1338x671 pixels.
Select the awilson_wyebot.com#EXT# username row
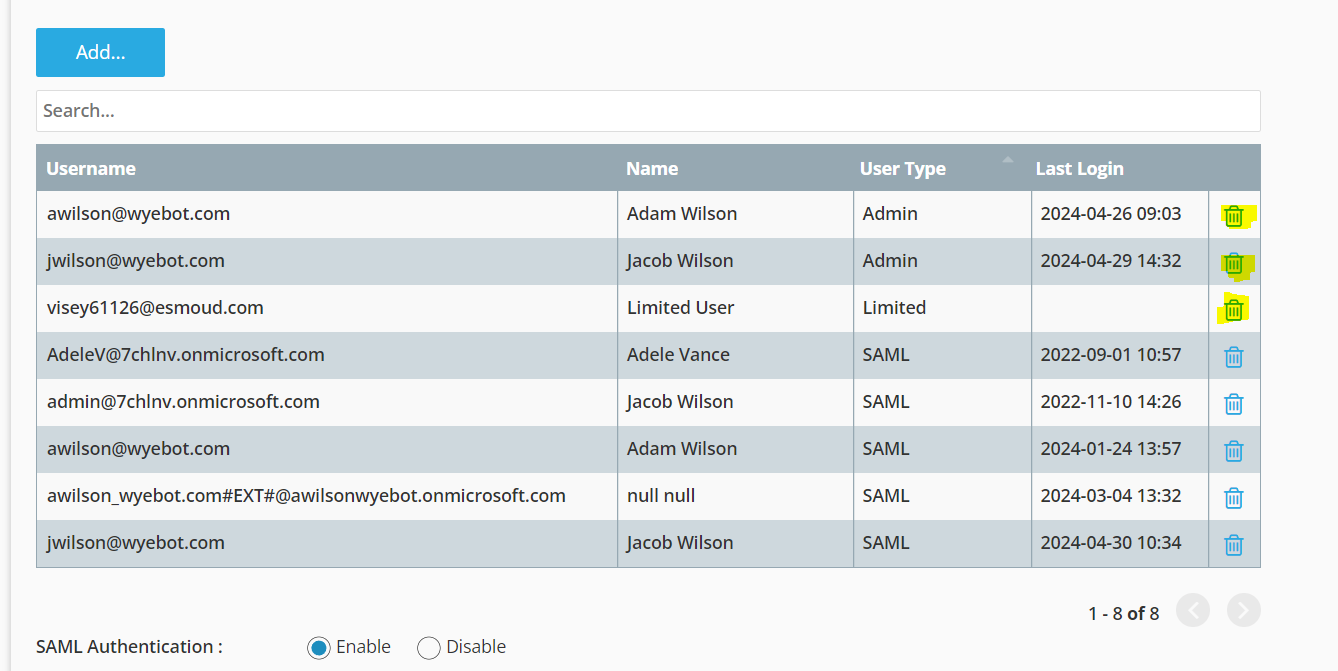pyautogui.click(x=306, y=496)
